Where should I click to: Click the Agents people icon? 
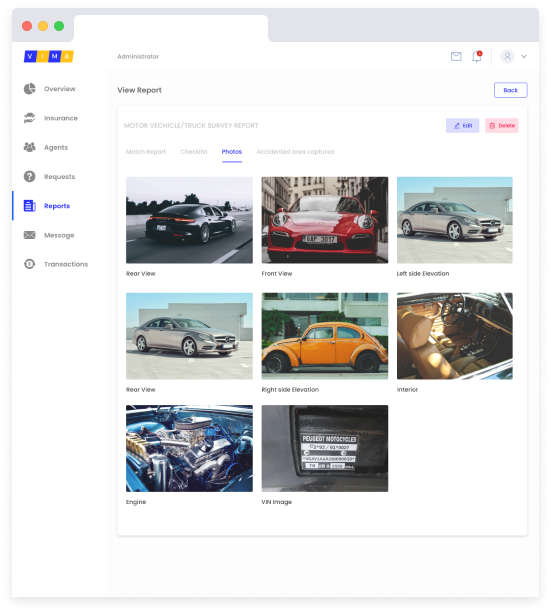point(29,147)
